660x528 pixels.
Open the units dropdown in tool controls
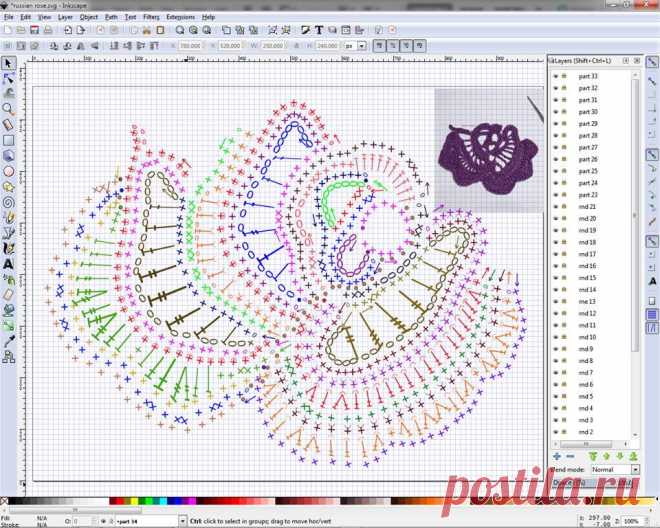click(x=350, y=45)
